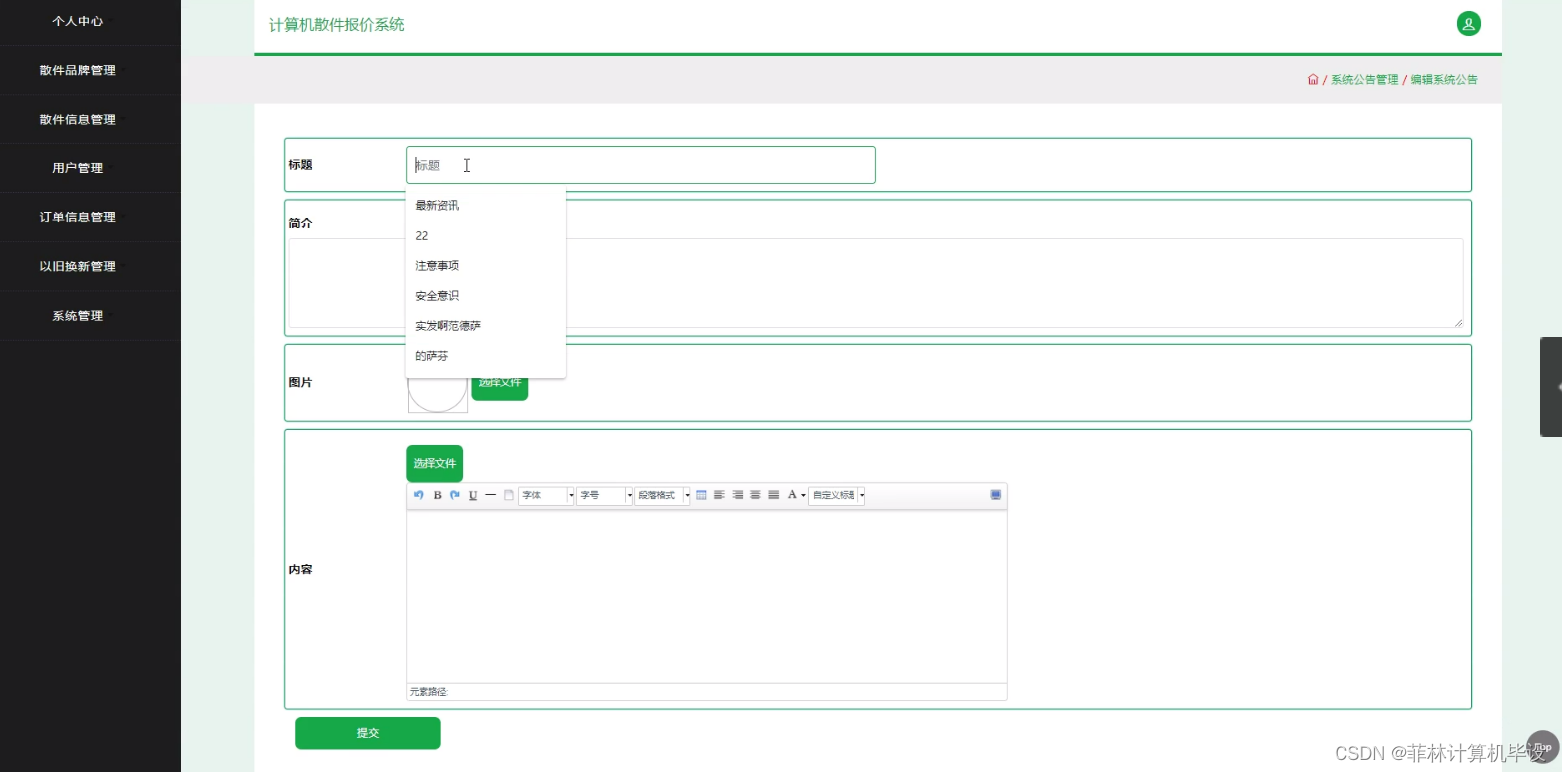The height and width of the screenshot is (772, 1562).
Task: Open 系统管理 in the sidebar
Action: tap(77, 315)
